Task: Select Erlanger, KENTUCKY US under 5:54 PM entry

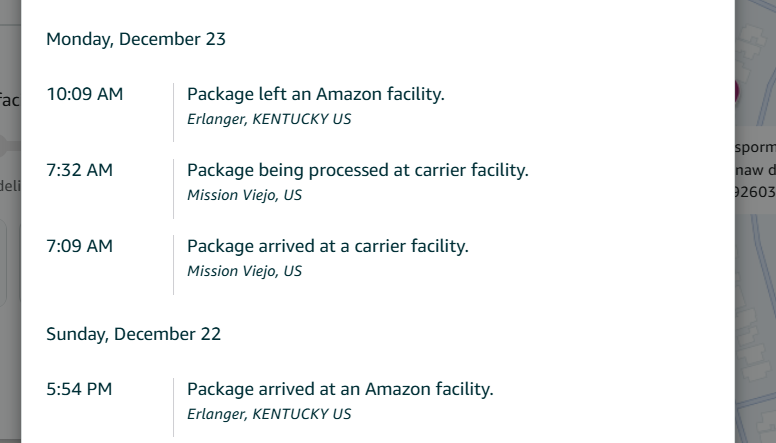Action: (269, 414)
